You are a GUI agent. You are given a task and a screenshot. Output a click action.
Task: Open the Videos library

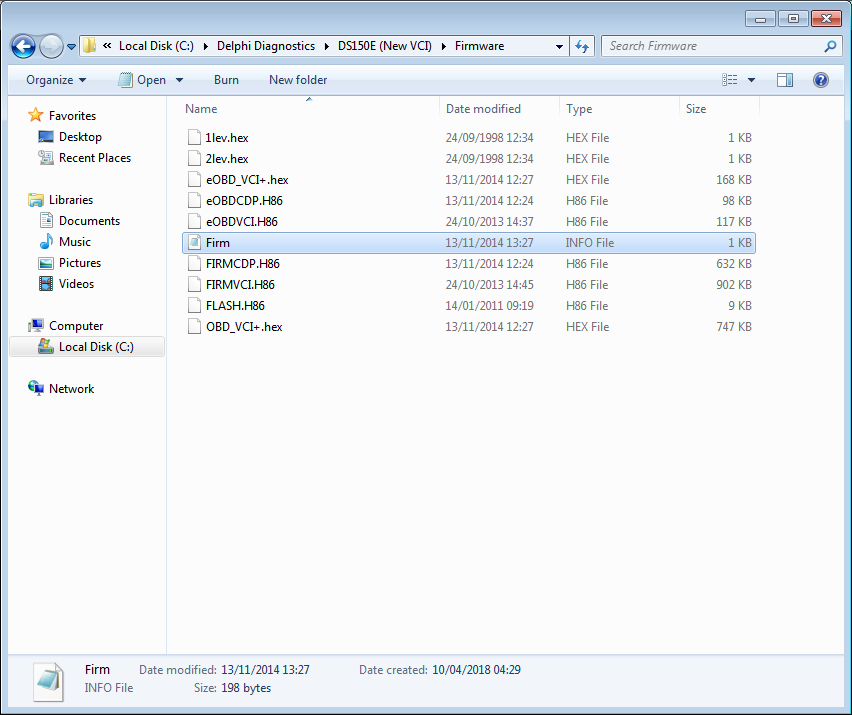(76, 284)
